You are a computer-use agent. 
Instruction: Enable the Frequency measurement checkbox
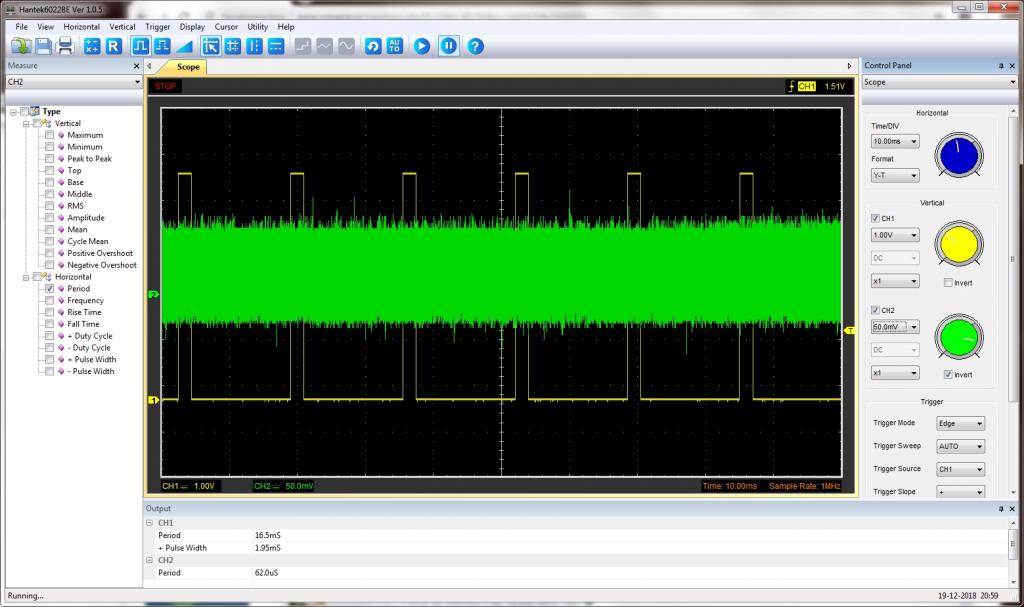click(x=49, y=300)
